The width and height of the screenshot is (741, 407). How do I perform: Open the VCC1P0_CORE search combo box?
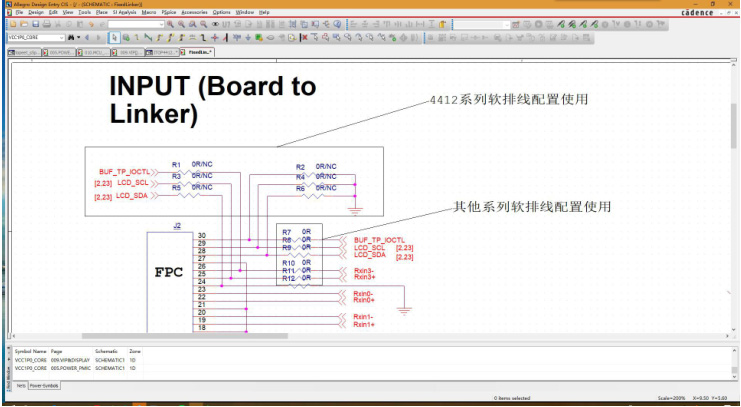coord(36,37)
